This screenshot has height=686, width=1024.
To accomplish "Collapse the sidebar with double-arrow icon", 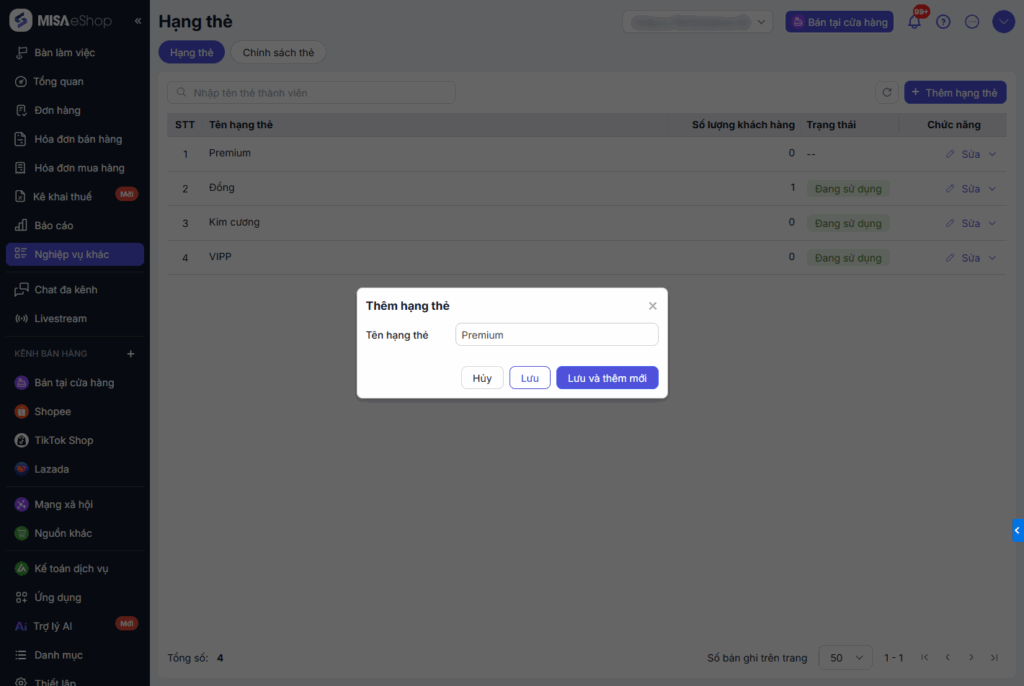I will 138,21.
